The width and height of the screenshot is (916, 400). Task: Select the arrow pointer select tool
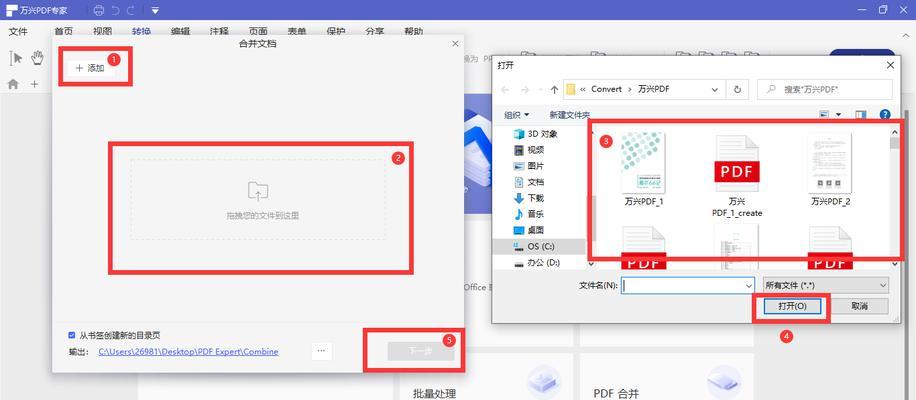(x=17, y=58)
